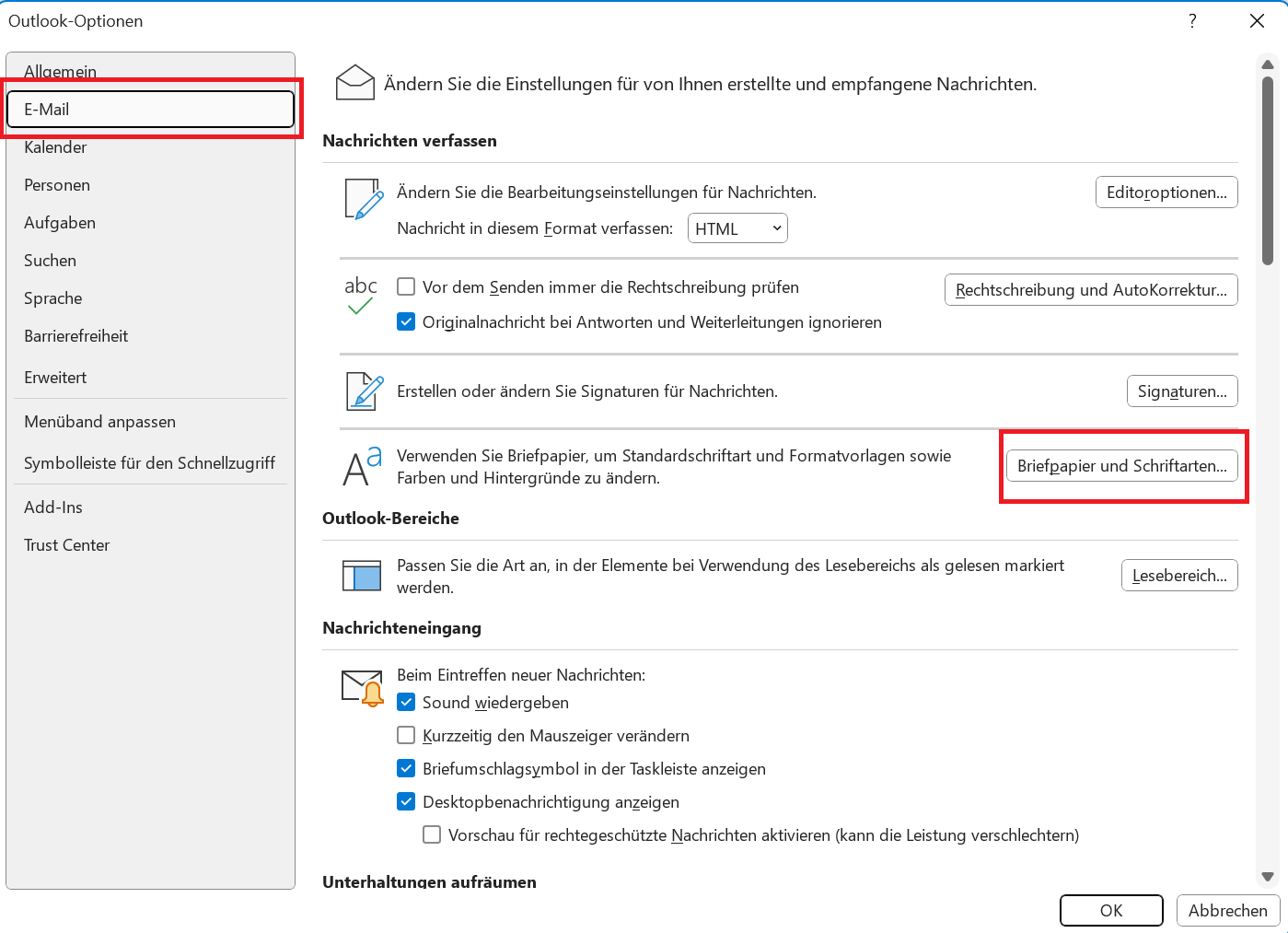
Task: Click the reading pane layout icon
Action: point(362,576)
